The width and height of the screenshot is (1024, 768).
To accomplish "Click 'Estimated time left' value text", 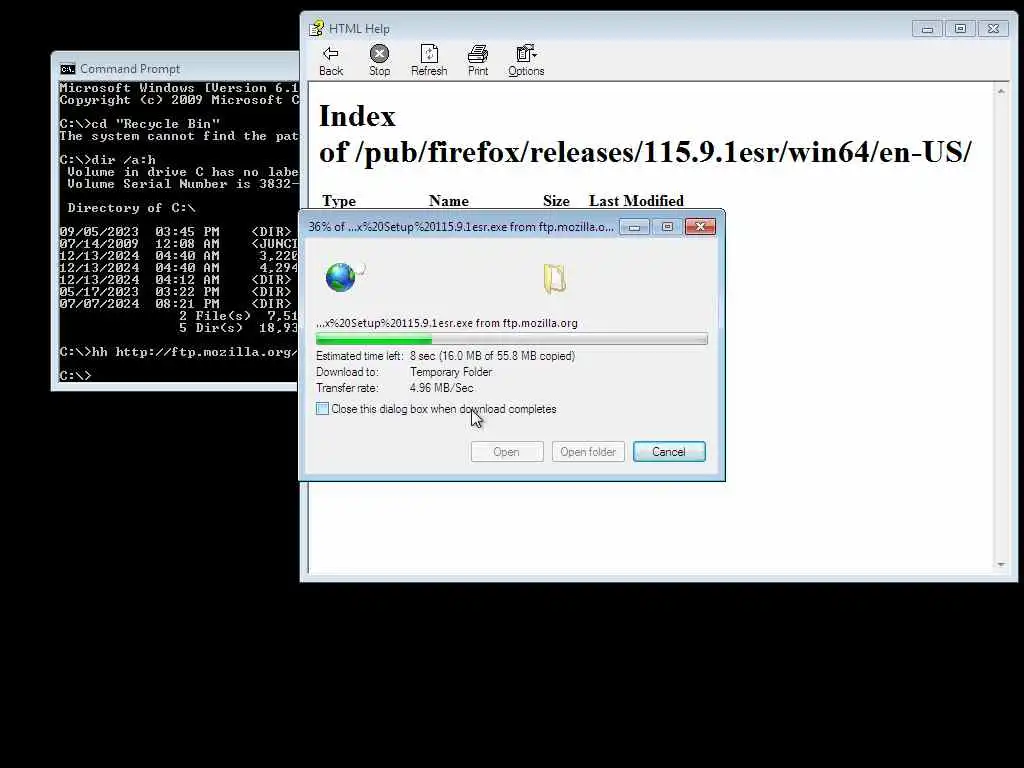I will tap(492, 356).
